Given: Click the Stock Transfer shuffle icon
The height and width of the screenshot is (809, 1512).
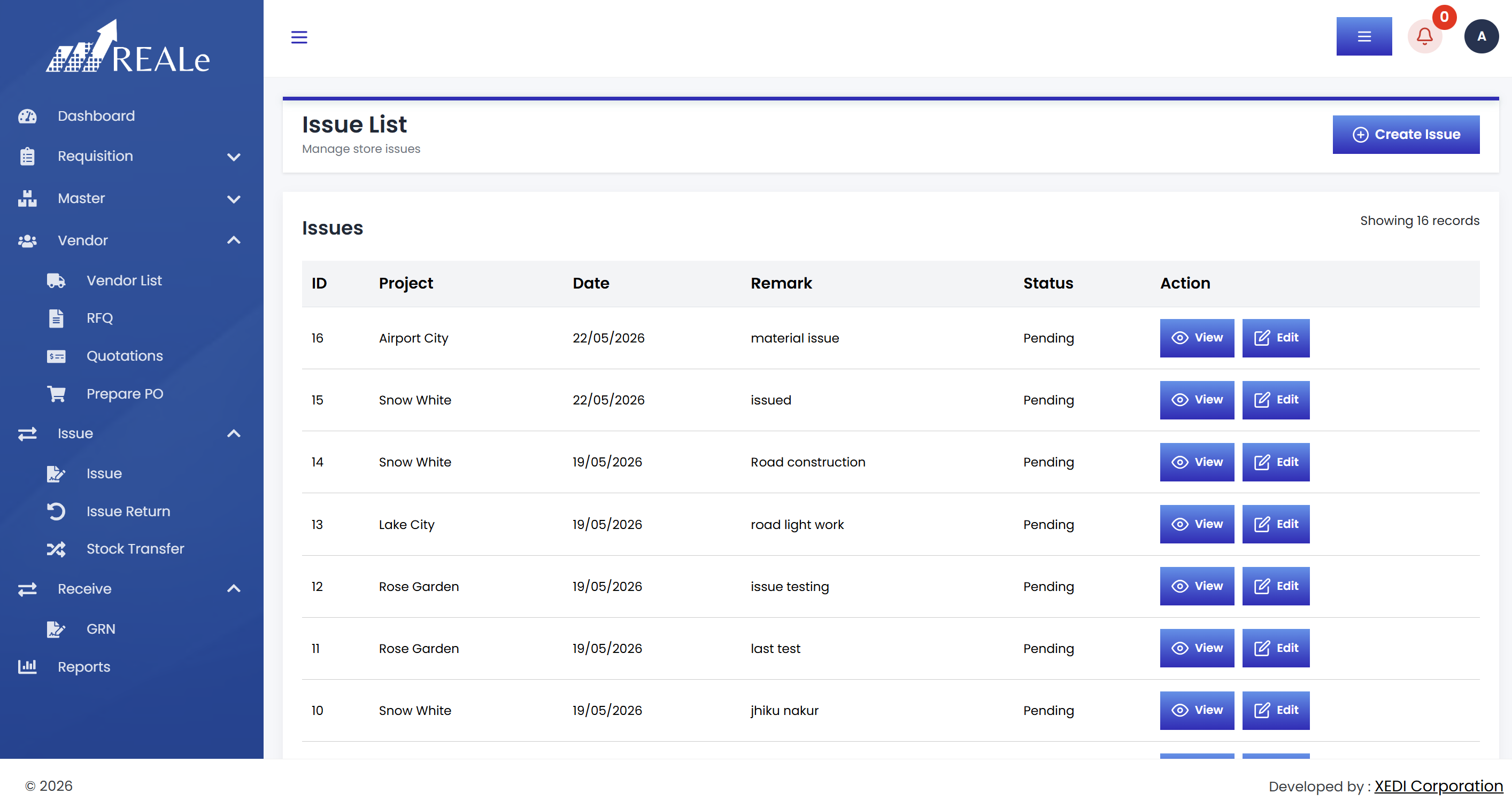Looking at the screenshot, I should [x=56, y=549].
